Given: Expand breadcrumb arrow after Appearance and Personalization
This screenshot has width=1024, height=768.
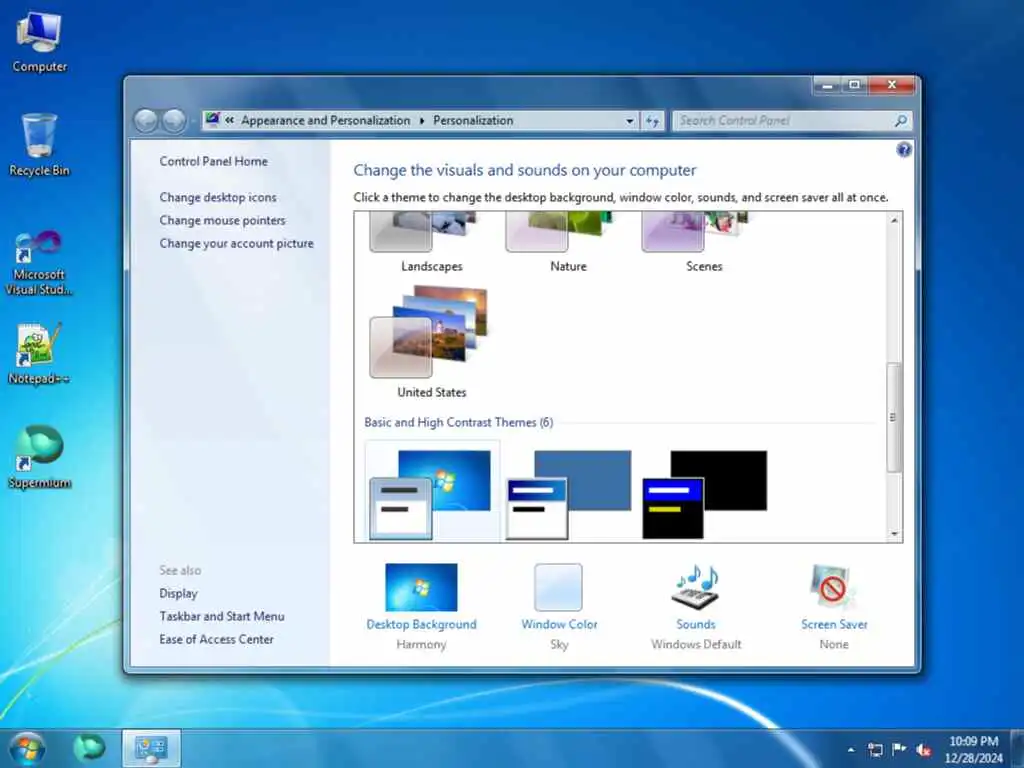Looking at the screenshot, I should (422, 121).
